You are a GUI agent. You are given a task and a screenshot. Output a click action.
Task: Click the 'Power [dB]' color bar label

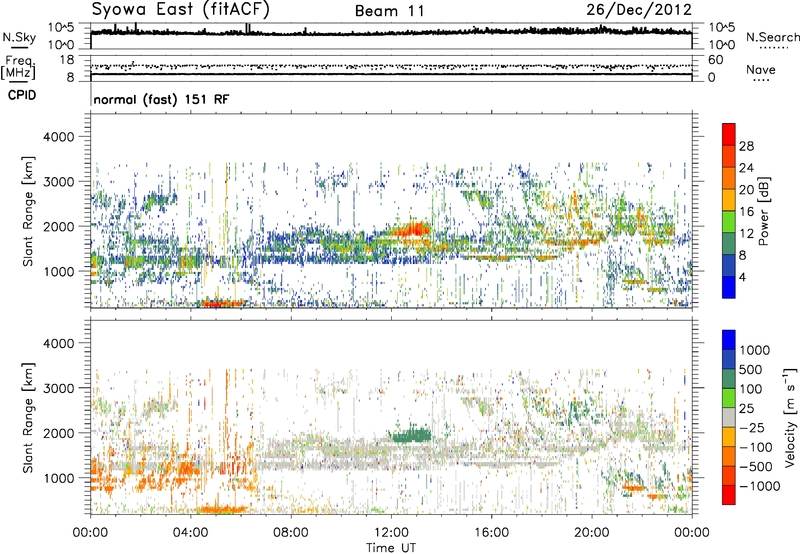tap(764, 211)
